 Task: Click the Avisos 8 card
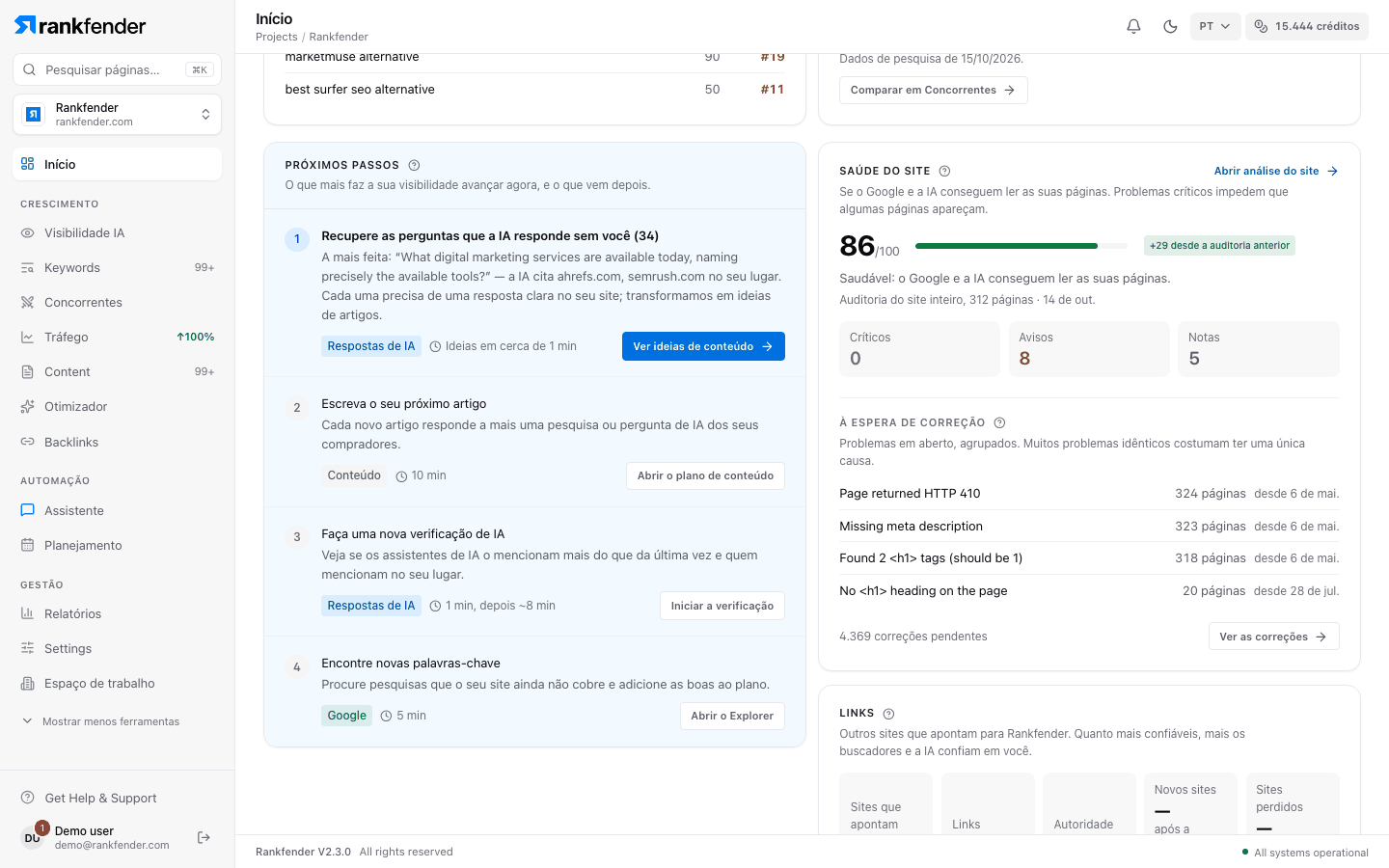point(1089,349)
